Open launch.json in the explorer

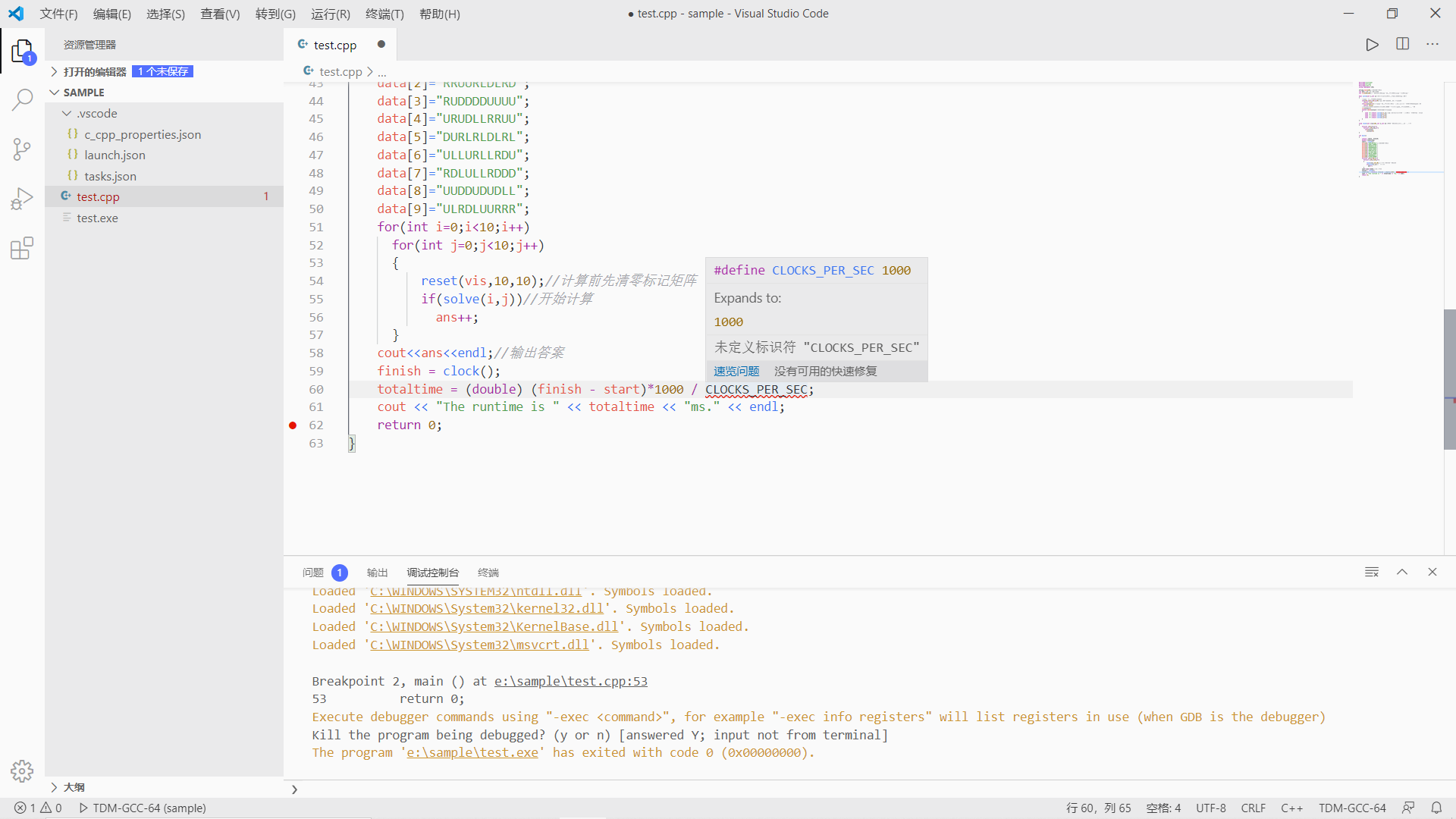115,155
